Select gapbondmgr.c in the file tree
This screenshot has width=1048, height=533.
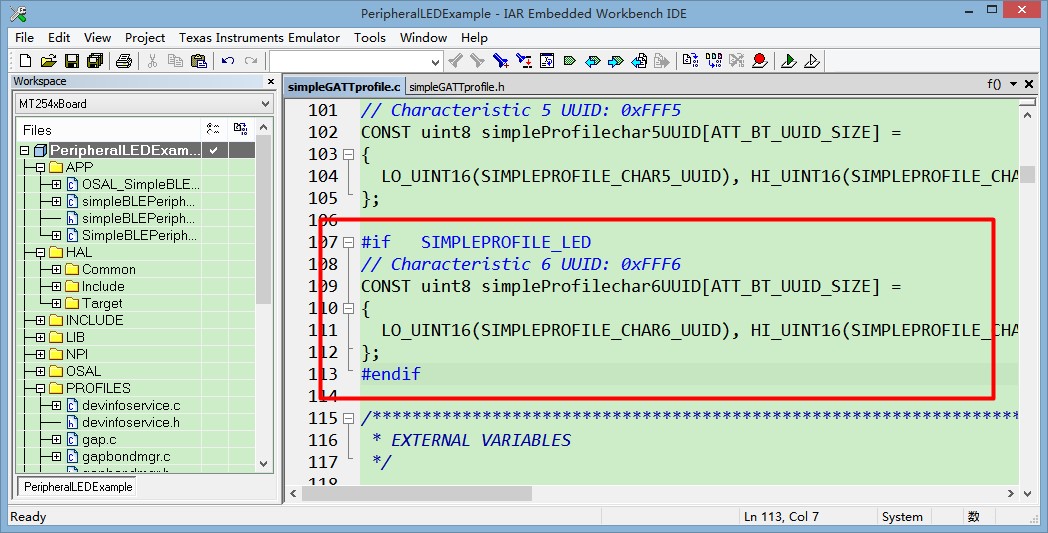pyautogui.click(x=126, y=457)
